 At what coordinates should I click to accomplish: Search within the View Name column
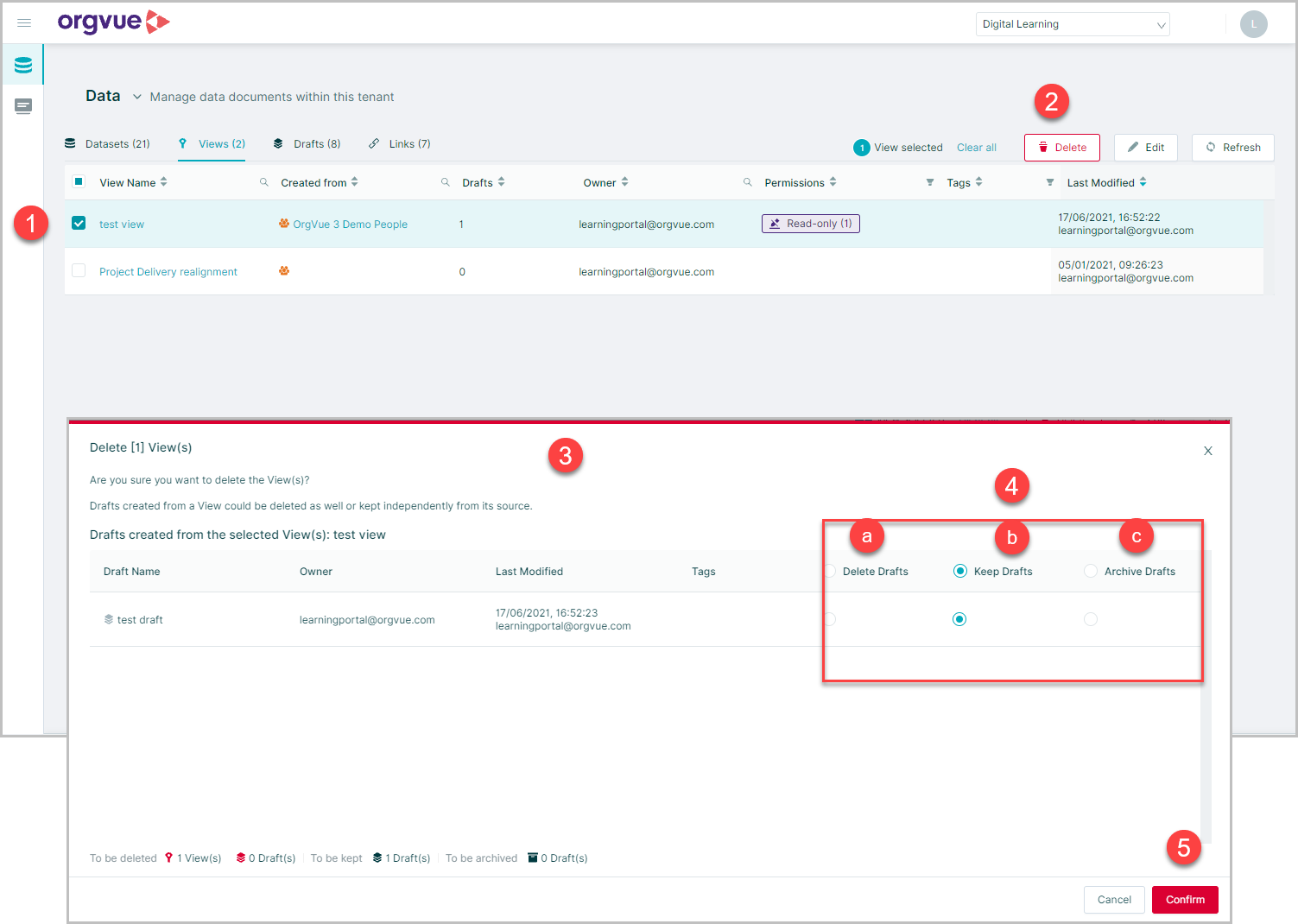click(x=264, y=182)
